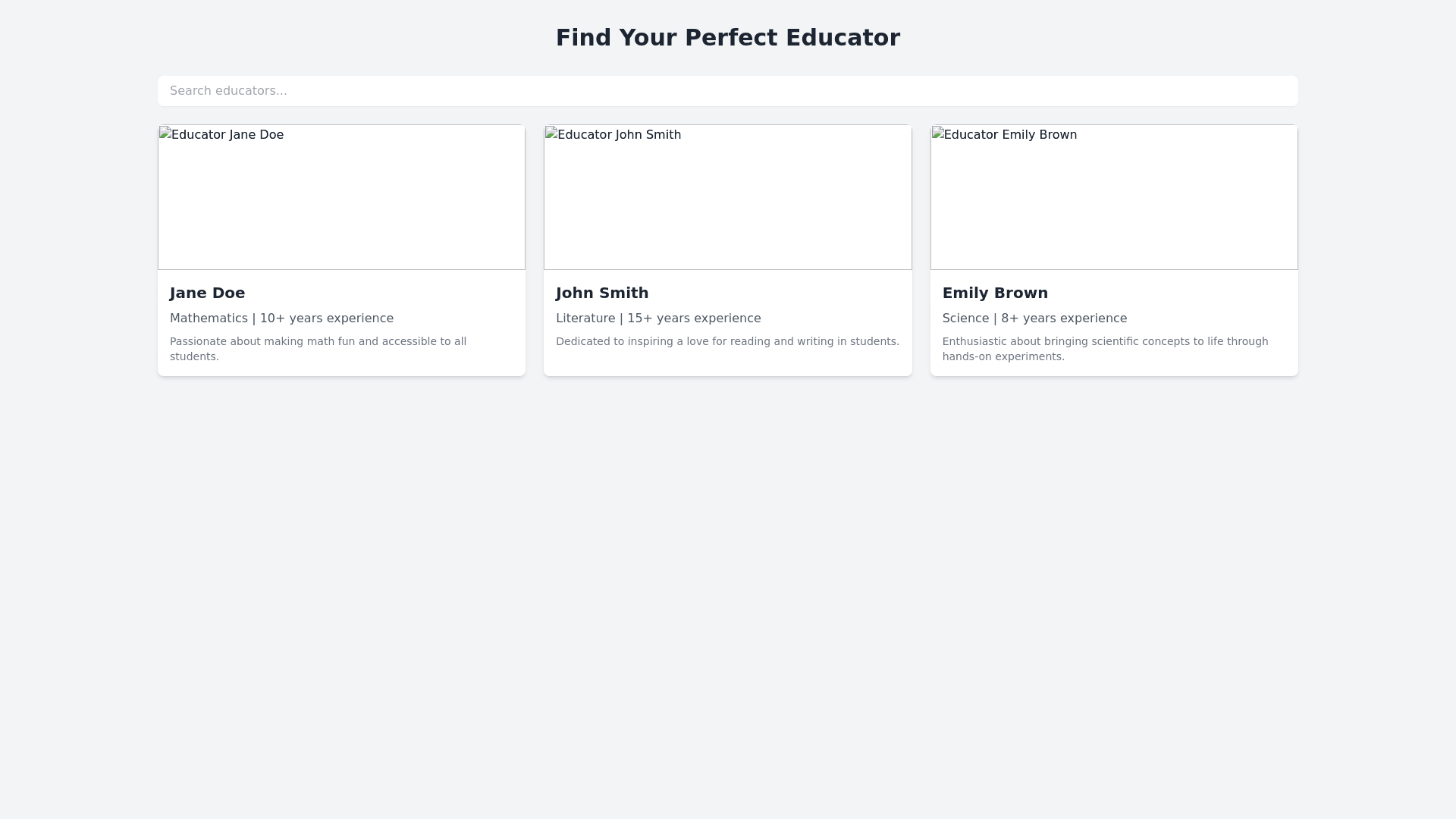Click the Search educators input field
Viewport: 1456px width, 819px height.
(x=727, y=91)
